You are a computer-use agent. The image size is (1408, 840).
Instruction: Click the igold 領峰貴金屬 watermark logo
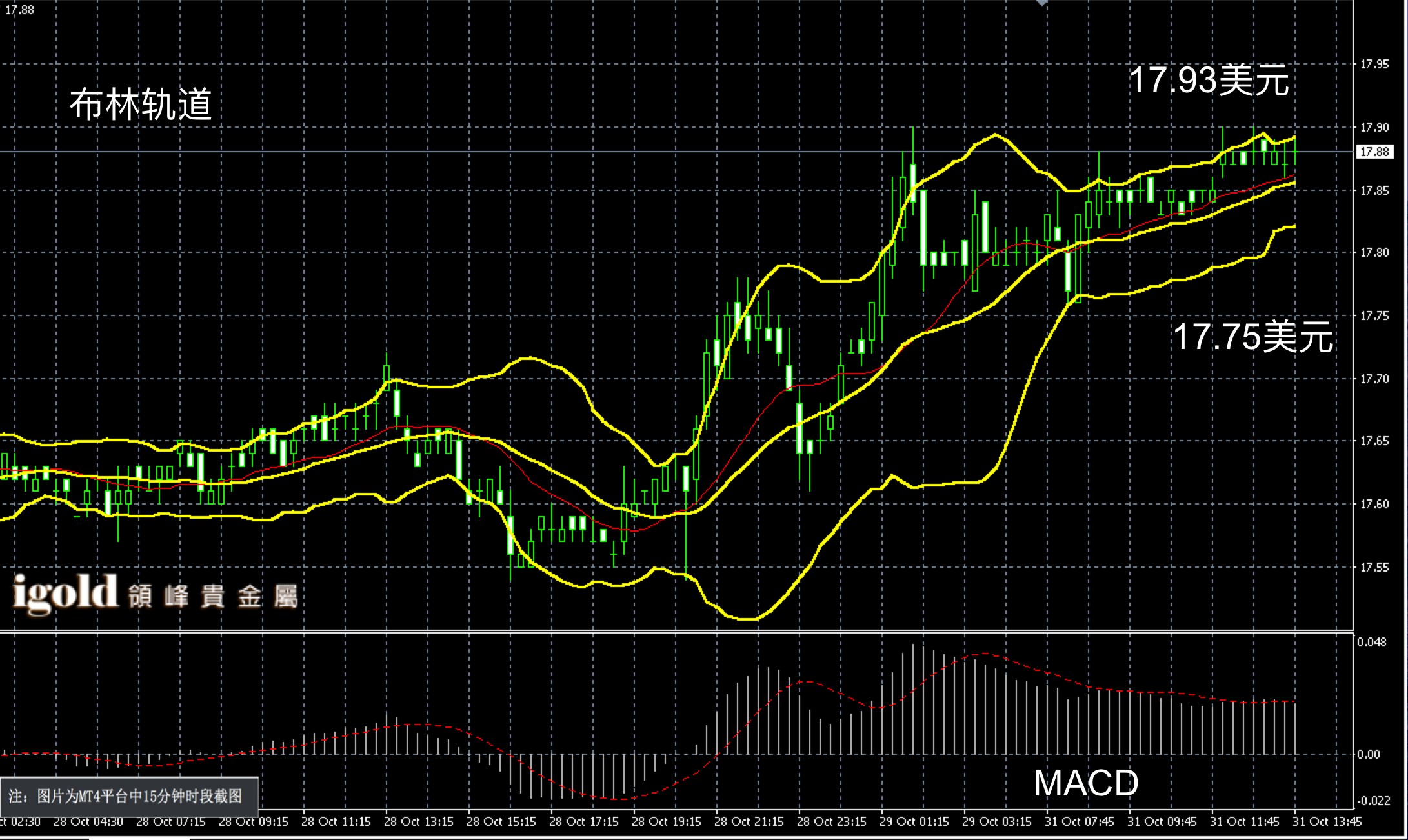click(x=155, y=594)
